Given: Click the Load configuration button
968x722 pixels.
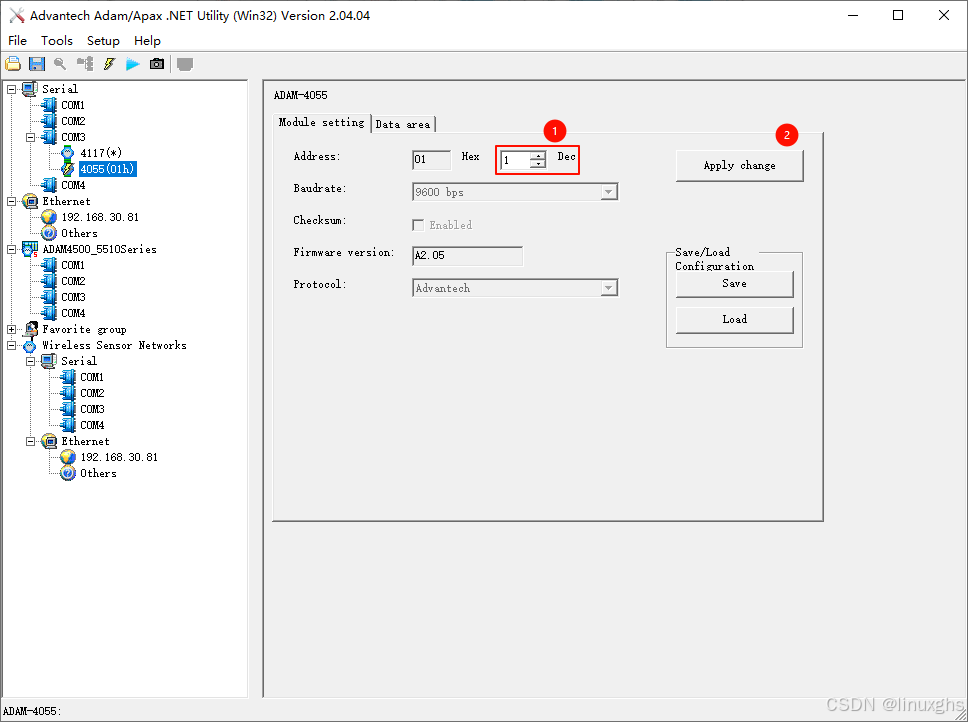Looking at the screenshot, I should 735,320.
